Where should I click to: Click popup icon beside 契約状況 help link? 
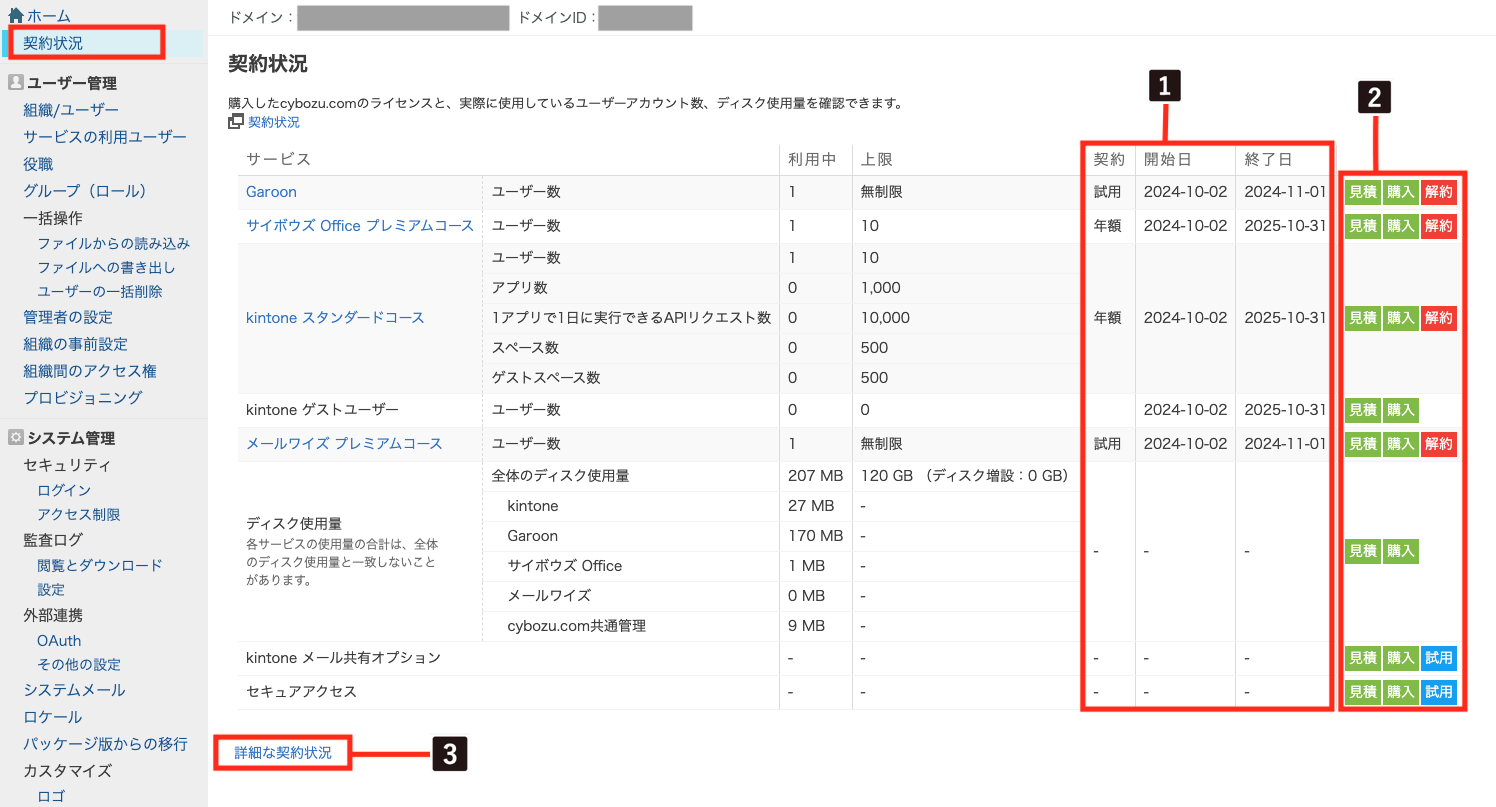(x=236, y=122)
